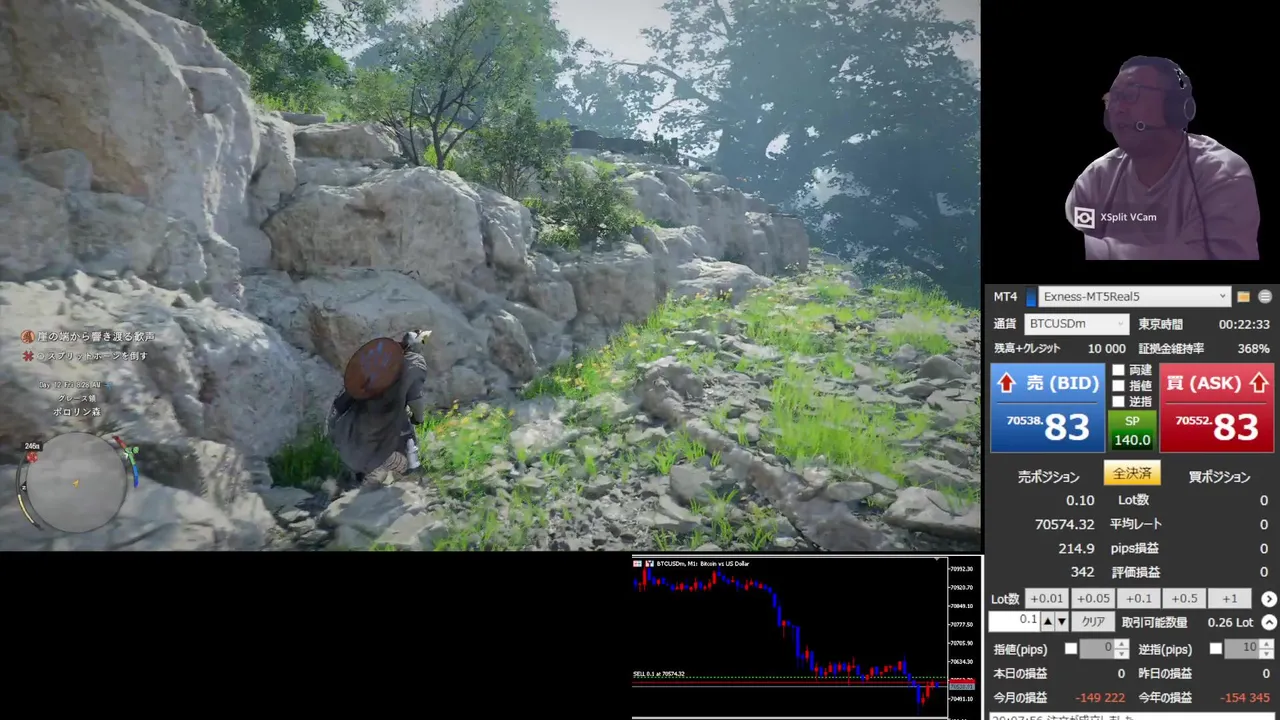Add +0.05 to lot size
1280x720 pixels.
(x=1092, y=598)
